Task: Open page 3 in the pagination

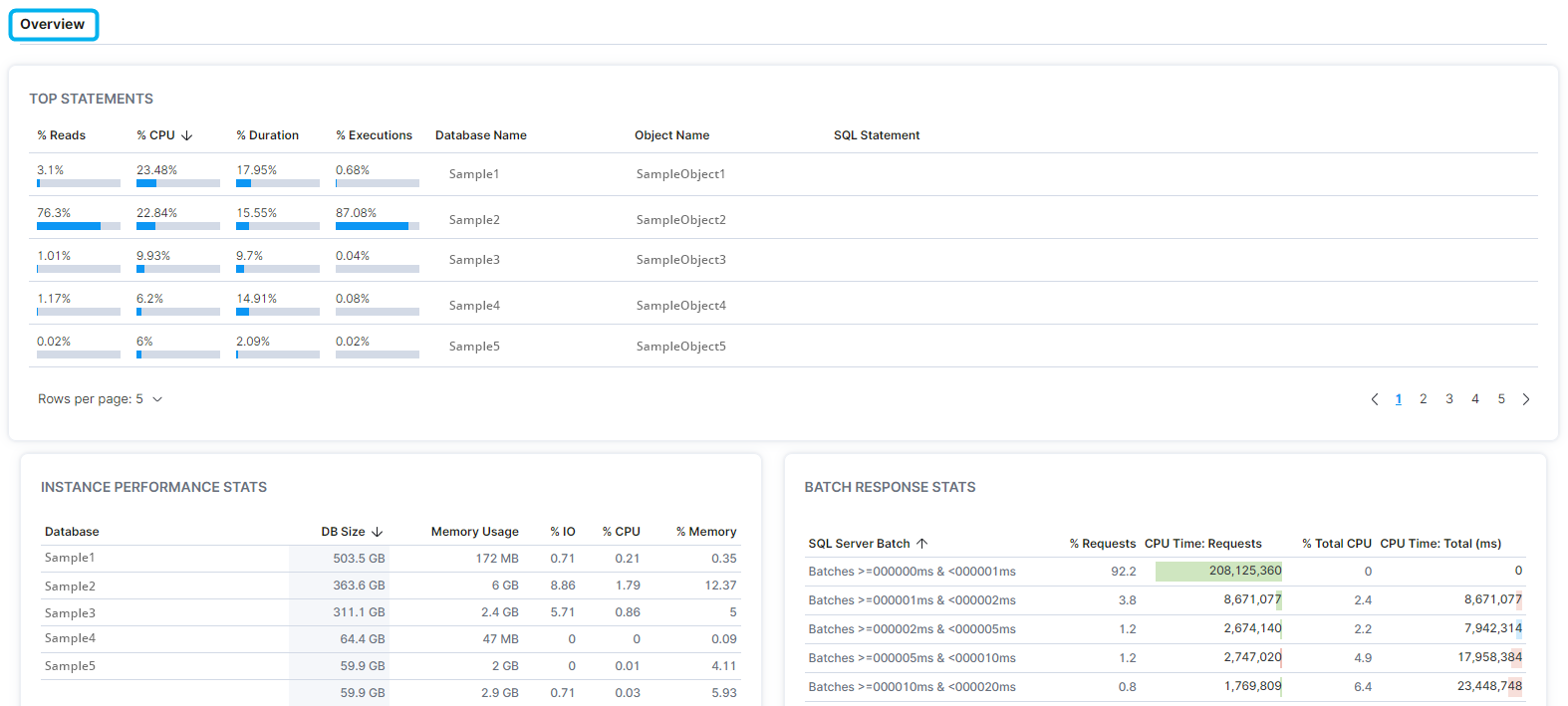Action: [1449, 399]
